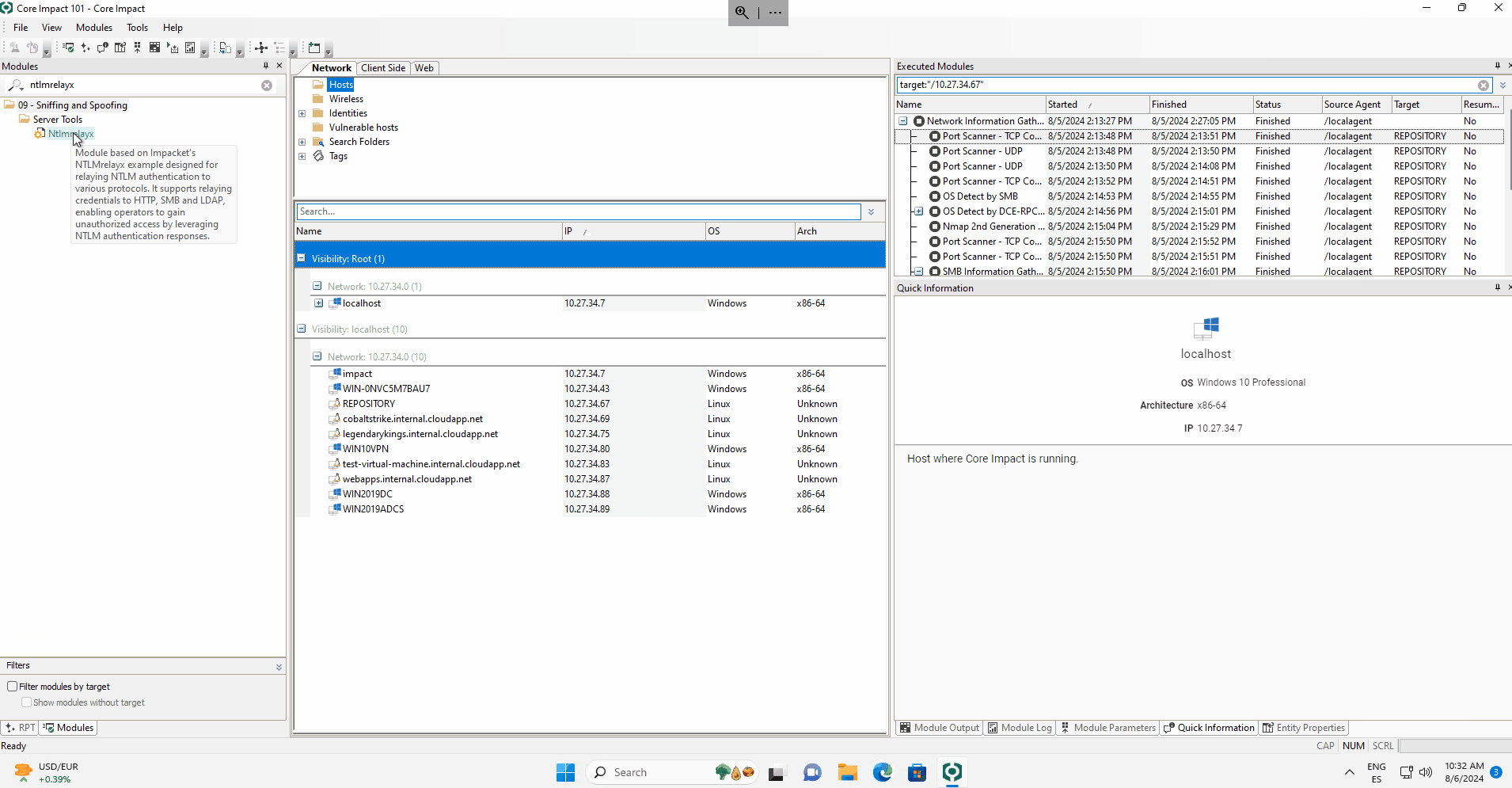Click the Core Impact taskbar icon
Screen dimensions: 1512x788
tap(952, 772)
